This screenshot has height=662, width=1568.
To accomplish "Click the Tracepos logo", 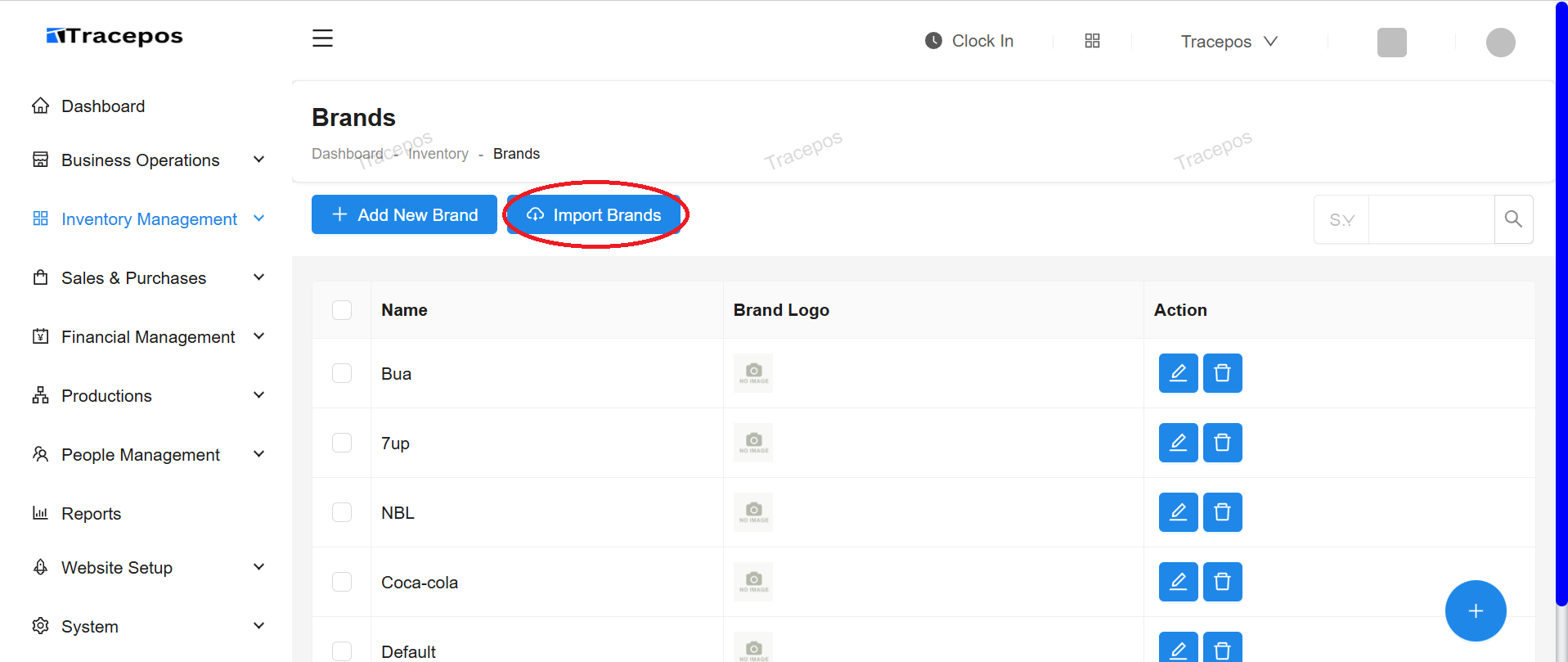I will [115, 36].
